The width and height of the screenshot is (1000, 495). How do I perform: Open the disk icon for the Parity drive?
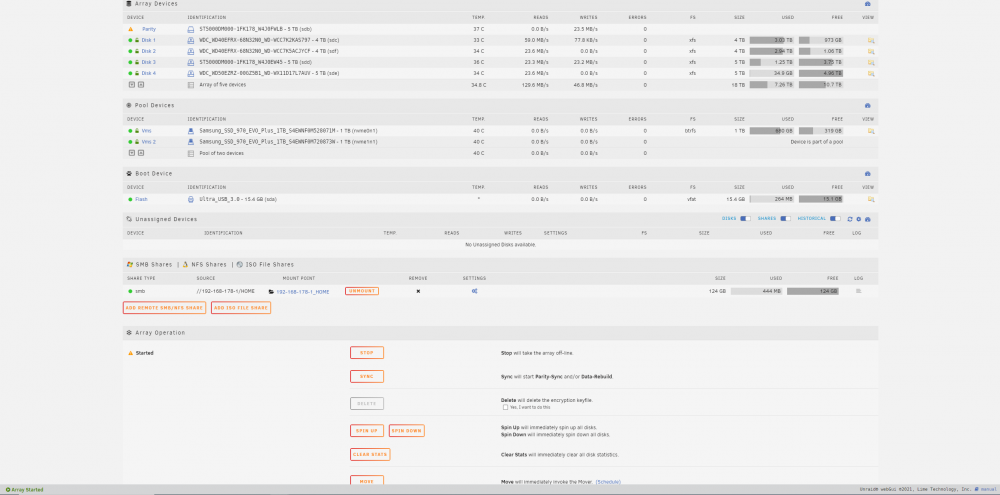point(190,29)
